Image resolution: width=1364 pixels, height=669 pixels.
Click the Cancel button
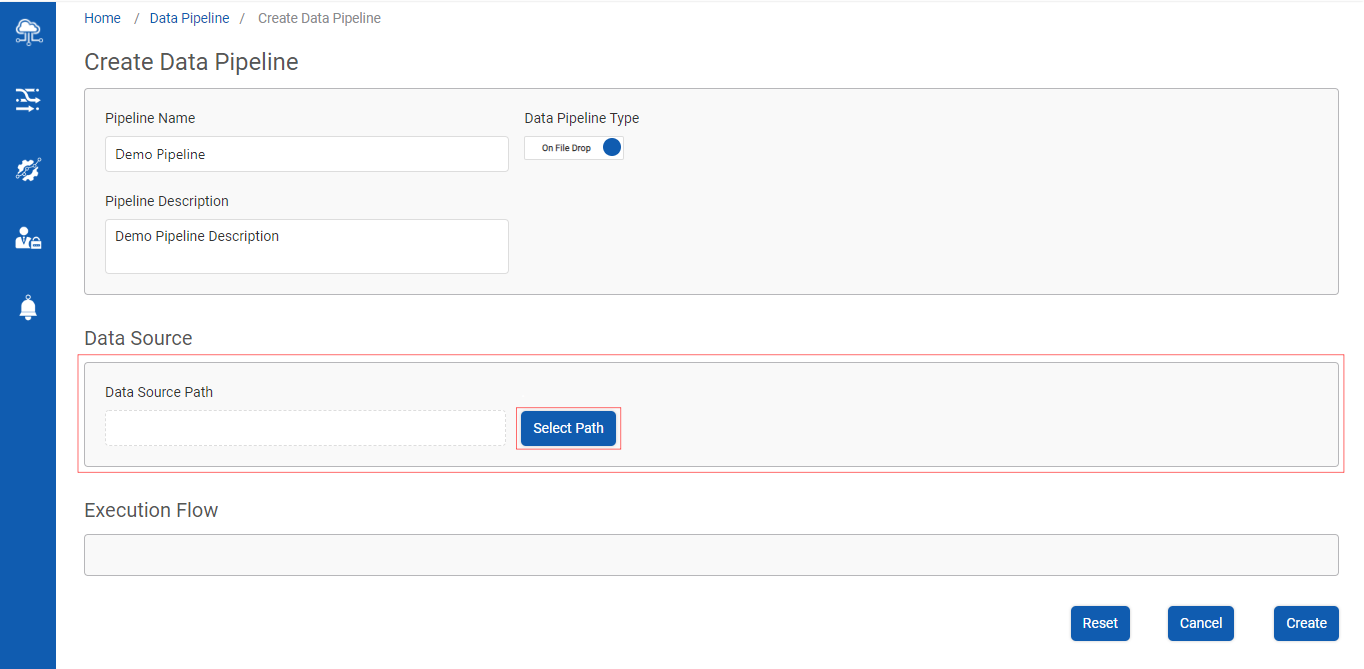pos(1201,623)
